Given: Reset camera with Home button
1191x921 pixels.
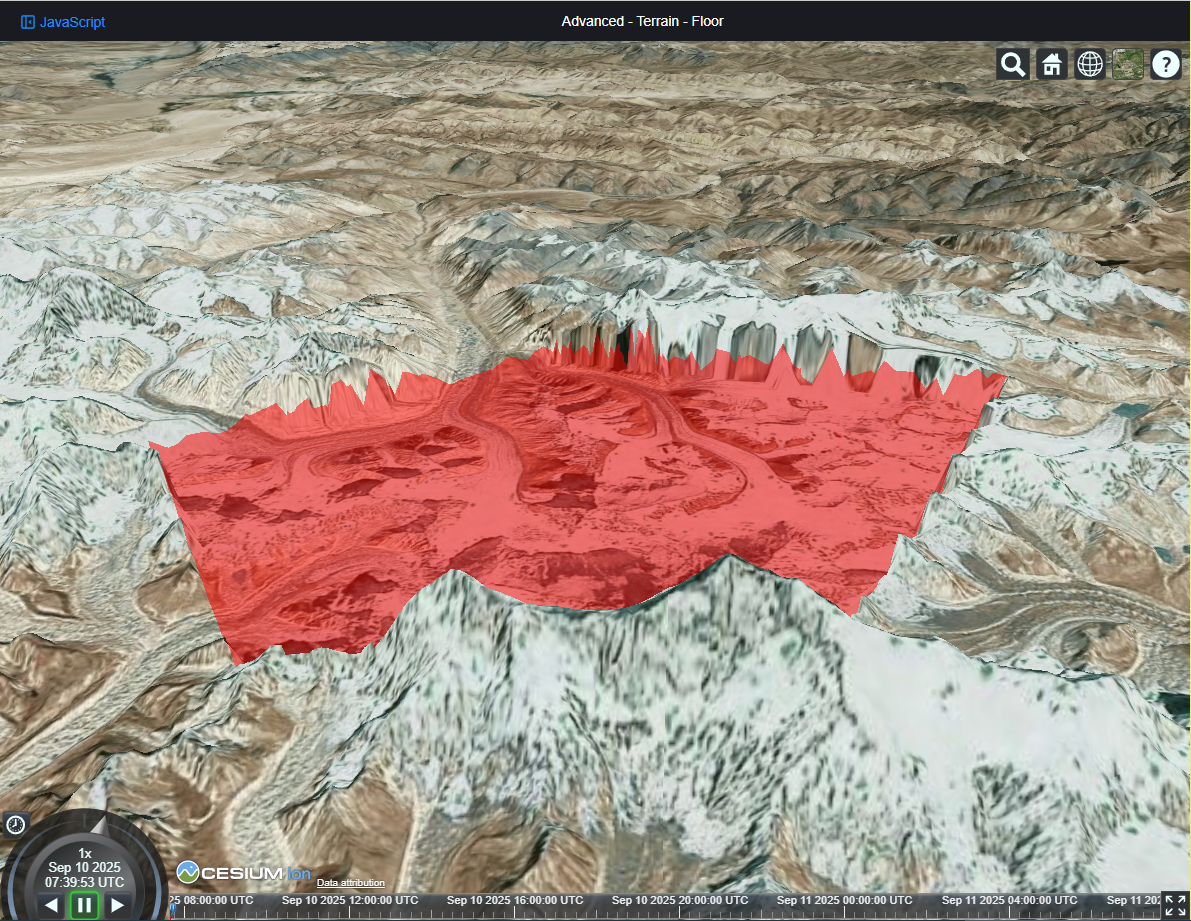Looking at the screenshot, I should pyautogui.click(x=1051, y=65).
